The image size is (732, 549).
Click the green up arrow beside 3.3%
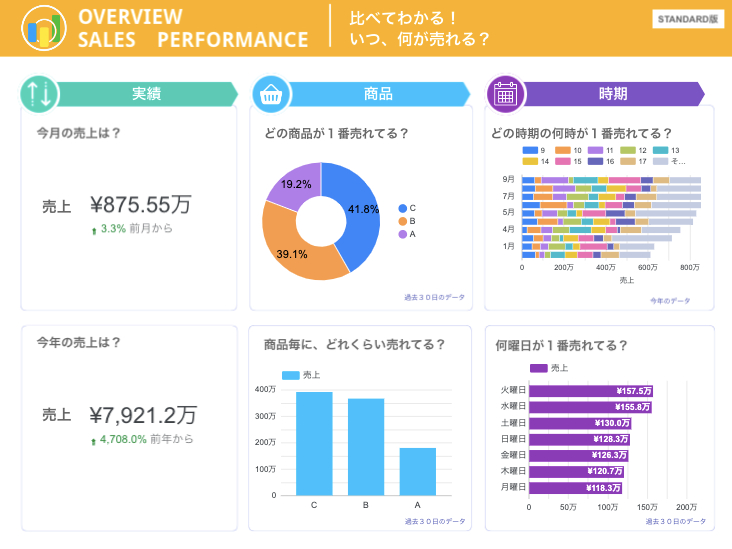click(94, 230)
